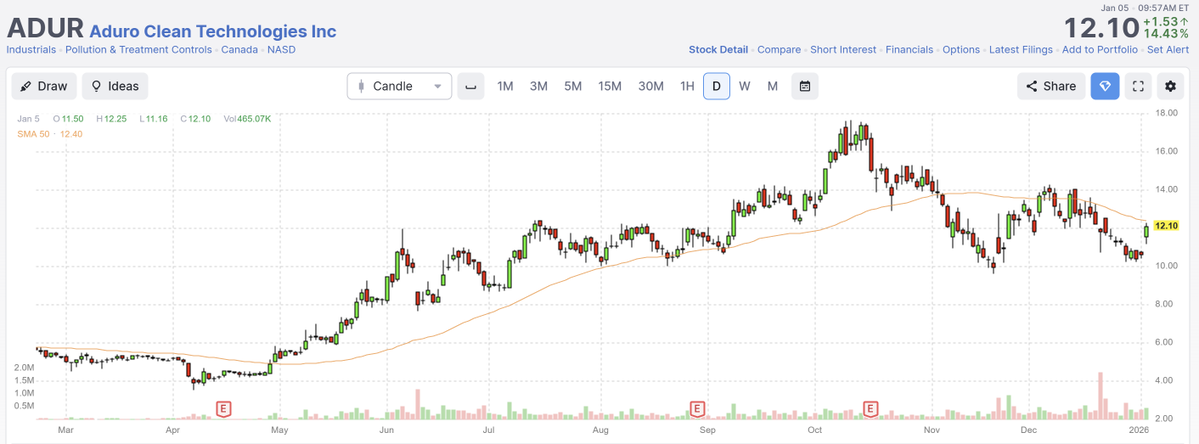Open chart settings gear icon
This screenshot has height=444, width=1199.
[x=1170, y=86]
